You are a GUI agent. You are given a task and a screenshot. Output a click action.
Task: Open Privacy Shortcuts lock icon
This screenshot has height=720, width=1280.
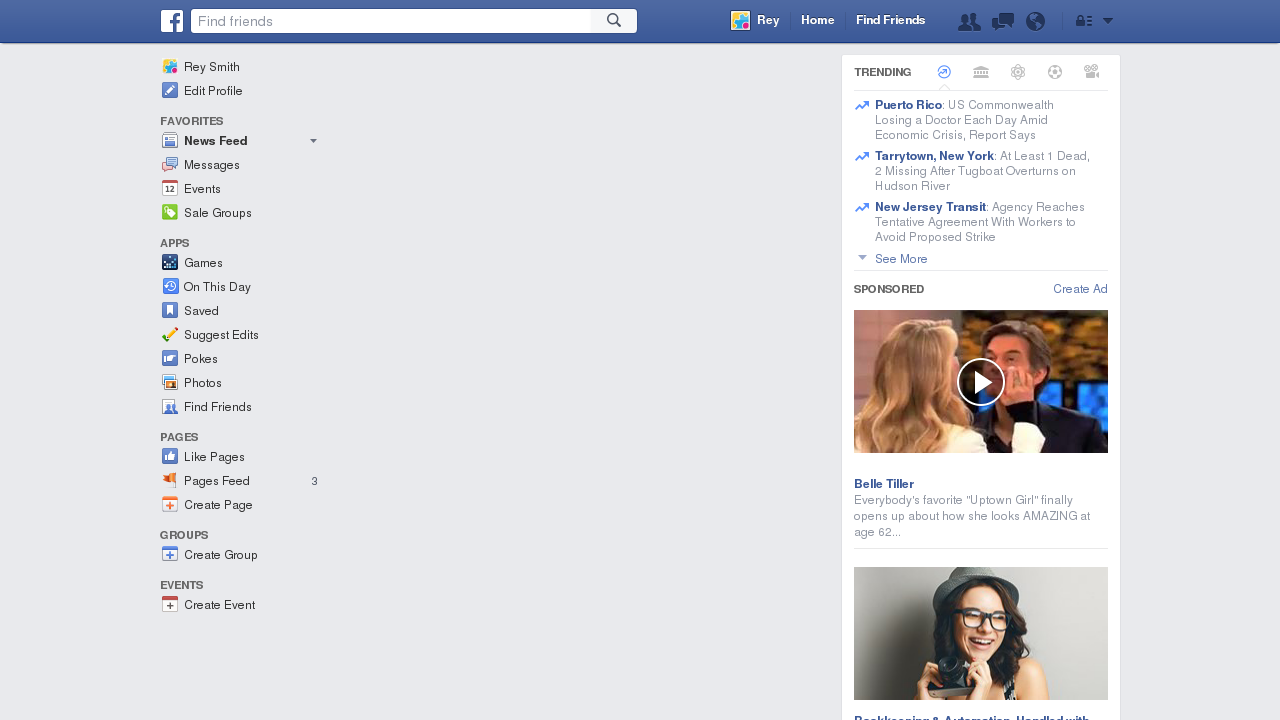[x=1084, y=21]
